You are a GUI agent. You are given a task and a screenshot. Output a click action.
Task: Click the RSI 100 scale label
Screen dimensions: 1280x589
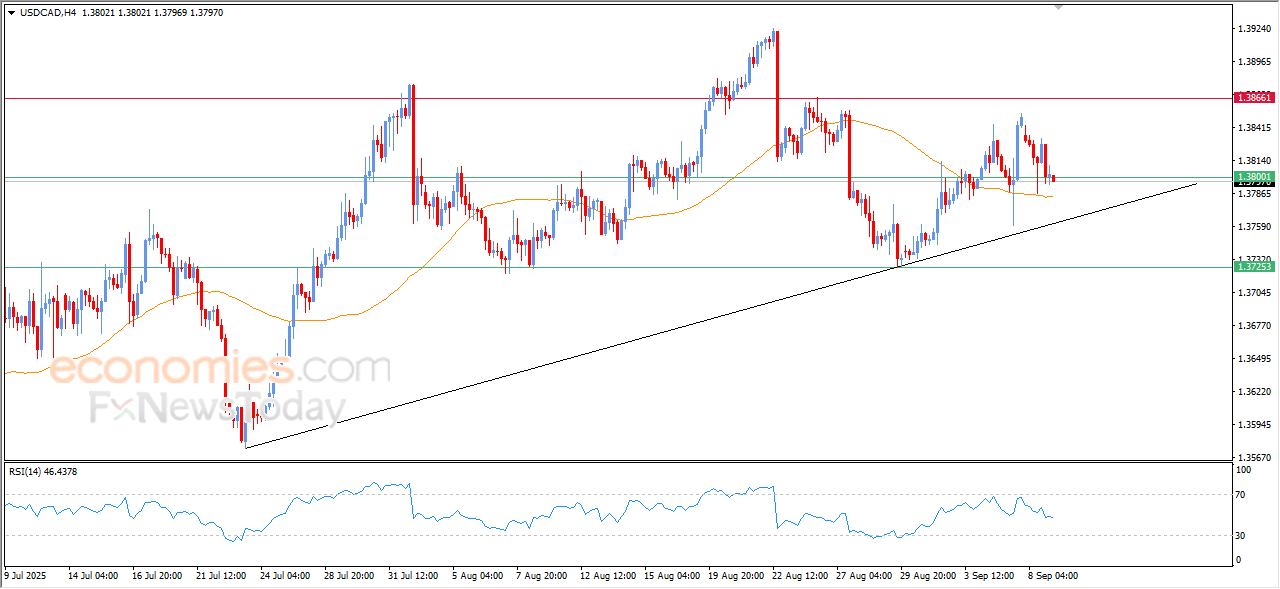[1245, 470]
